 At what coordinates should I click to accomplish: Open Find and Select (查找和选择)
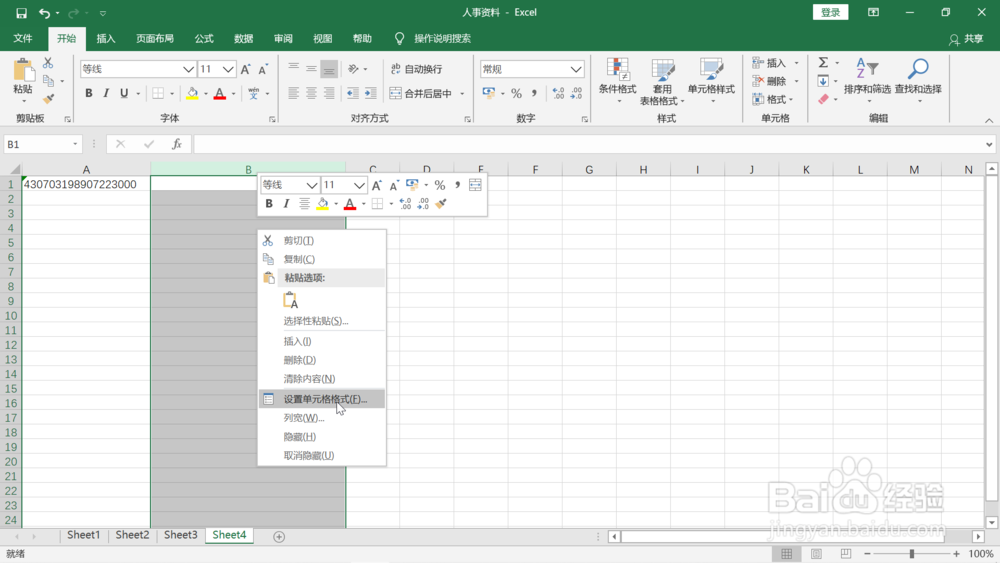point(918,80)
